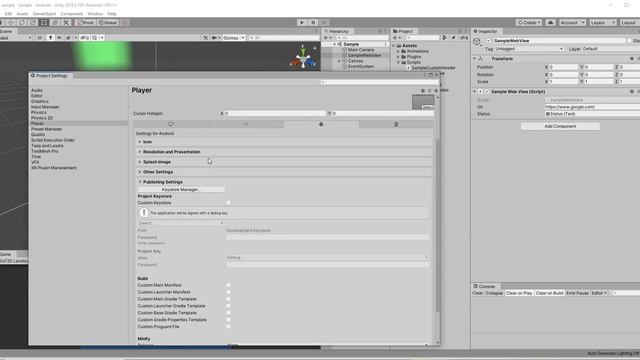
Task: Click the Project panel add plus button
Action: 396,38
